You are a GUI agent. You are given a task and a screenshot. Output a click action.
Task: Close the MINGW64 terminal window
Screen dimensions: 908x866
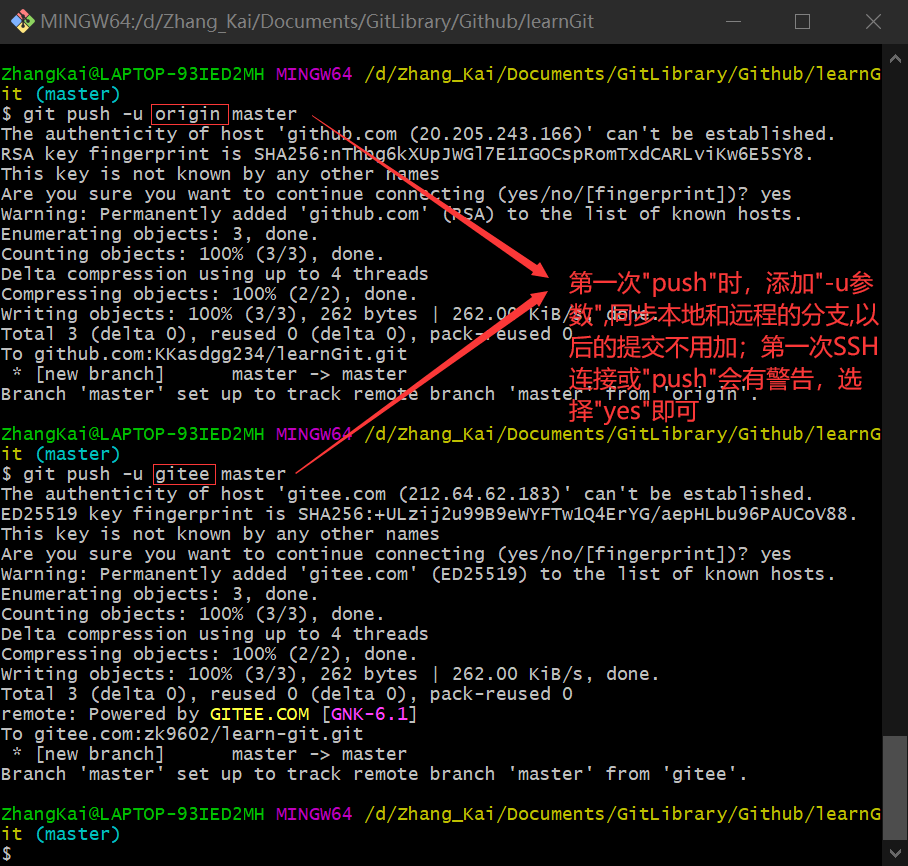click(873, 21)
